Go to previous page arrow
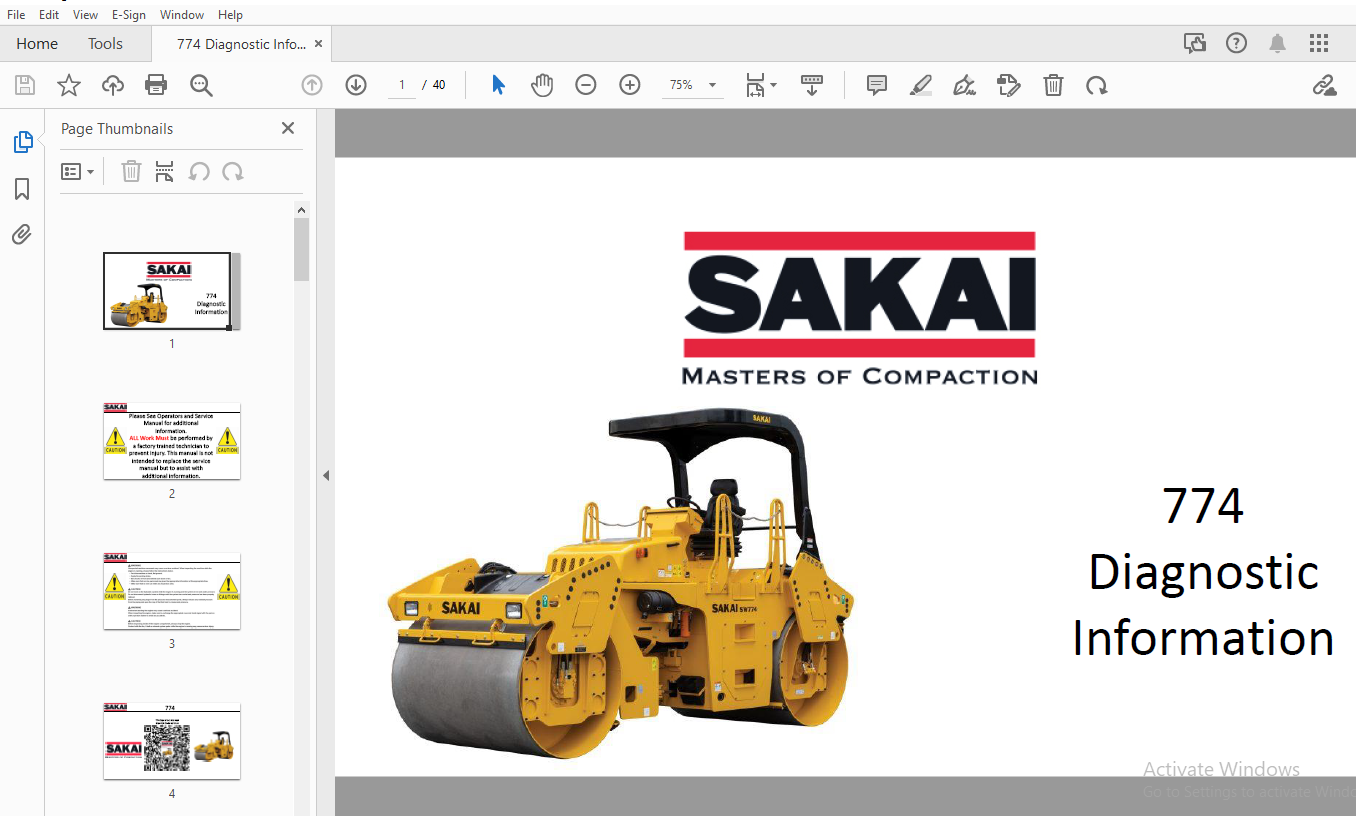The image size is (1356, 816). point(312,85)
